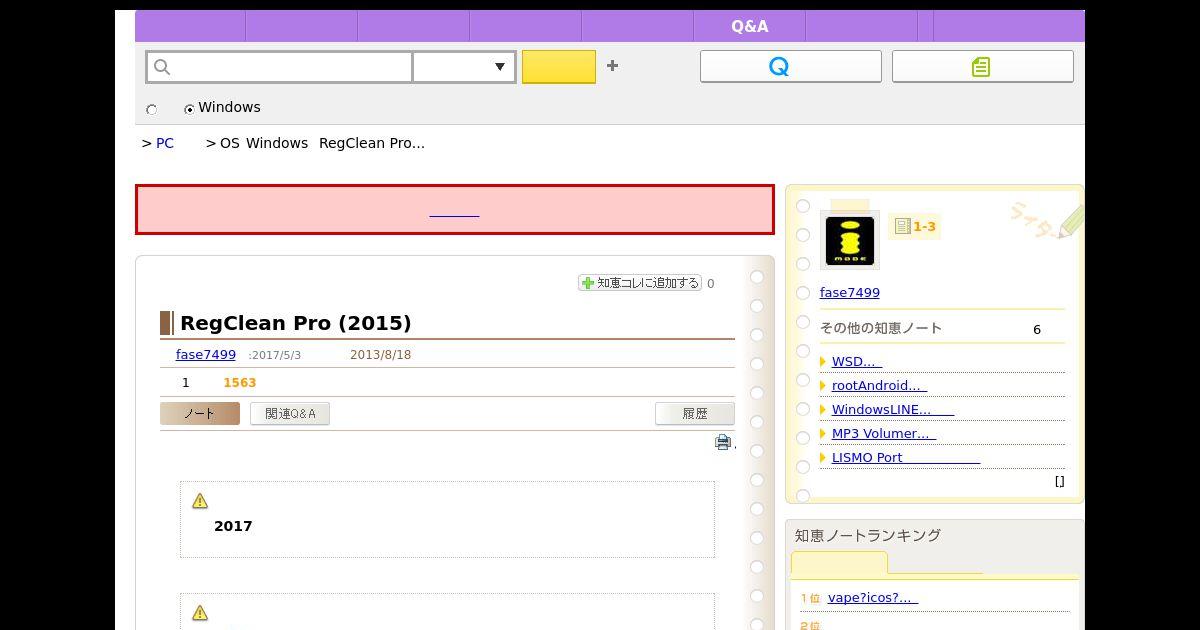The width and height of the screenshot is (1200, 630).
Task: Open the vape?icos?… ranking link
Action: [x=873, y=598]
